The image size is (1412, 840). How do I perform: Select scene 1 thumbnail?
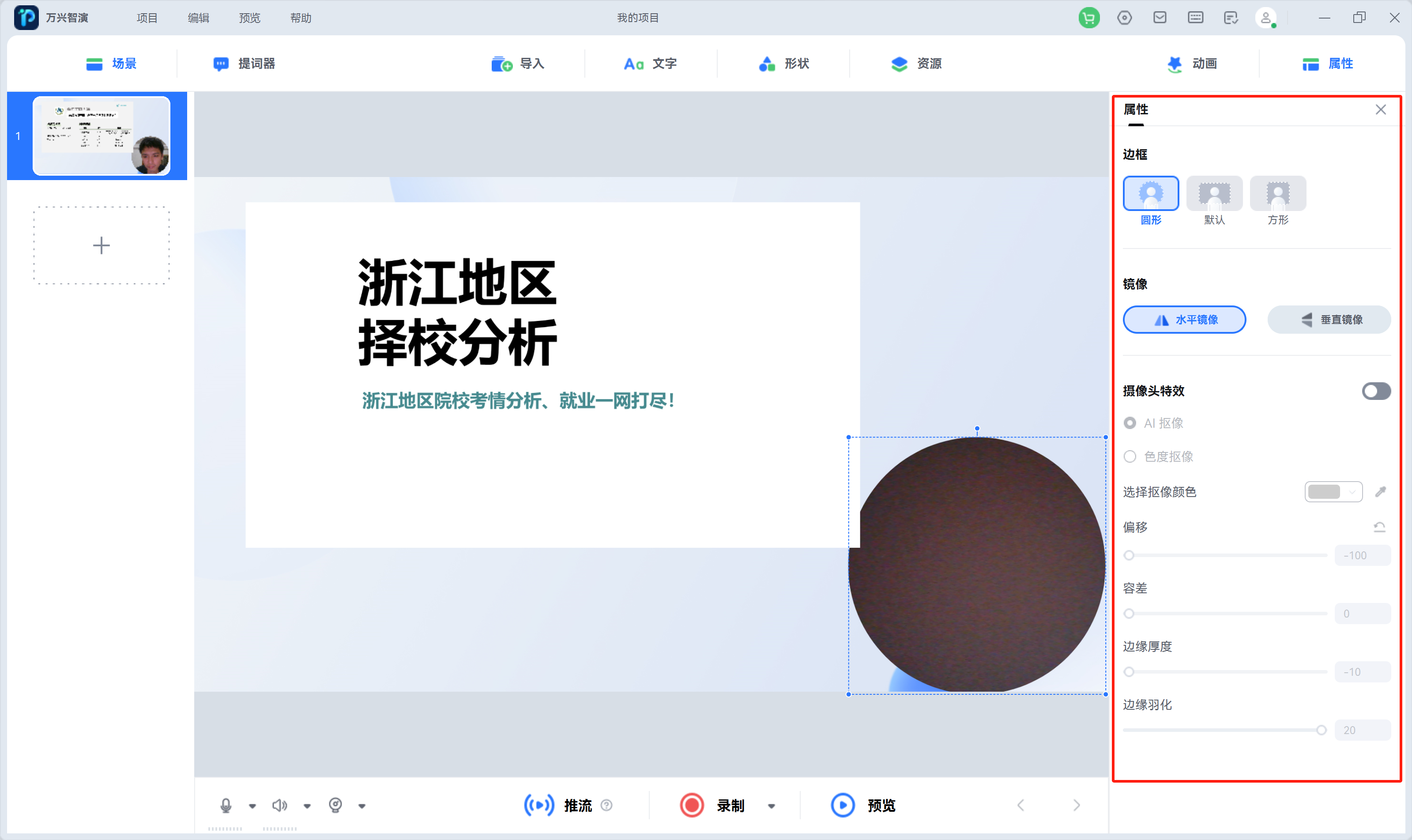(x=102, y=135)
